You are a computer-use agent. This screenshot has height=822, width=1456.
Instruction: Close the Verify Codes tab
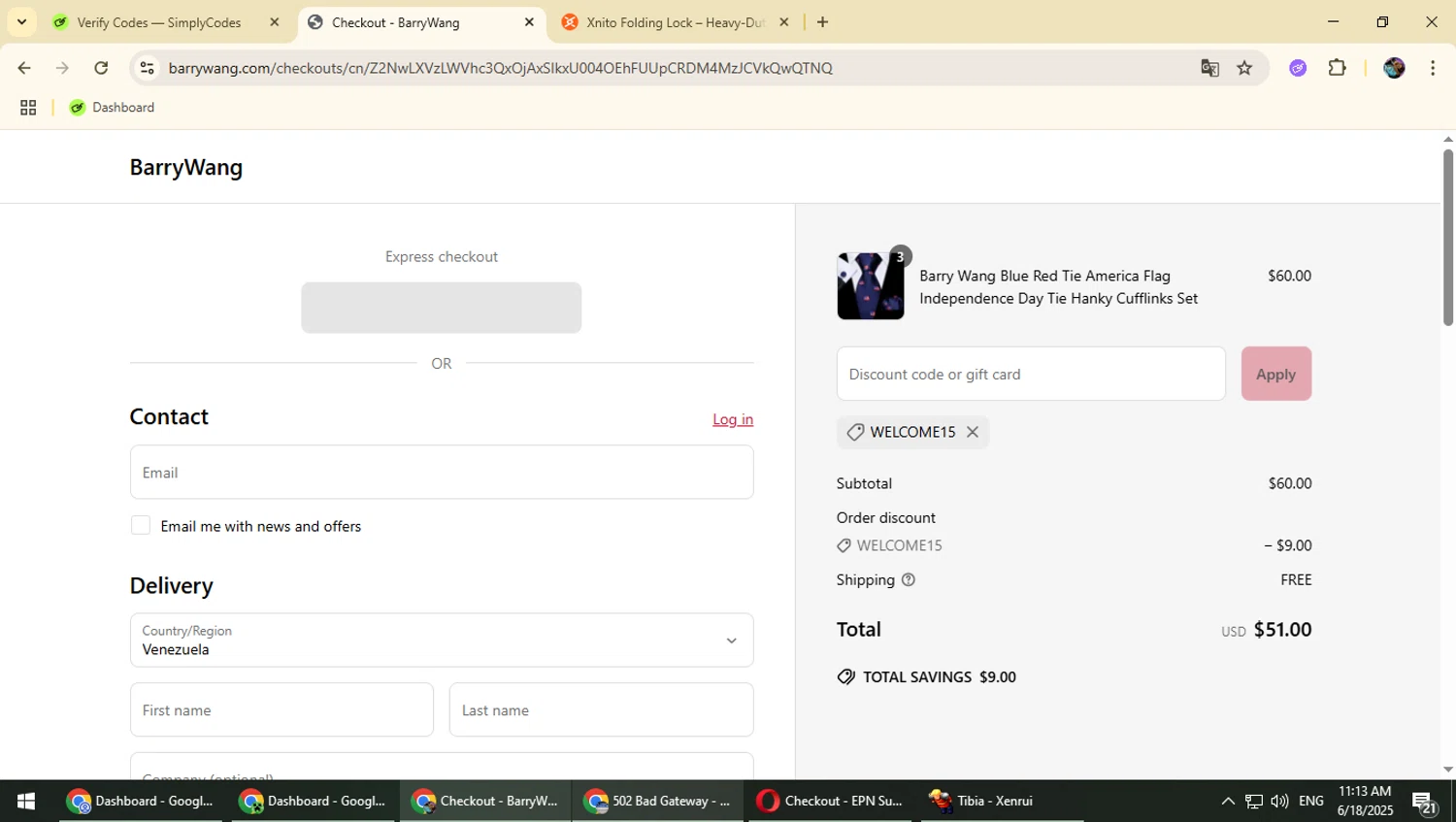(x=275, y=22)
